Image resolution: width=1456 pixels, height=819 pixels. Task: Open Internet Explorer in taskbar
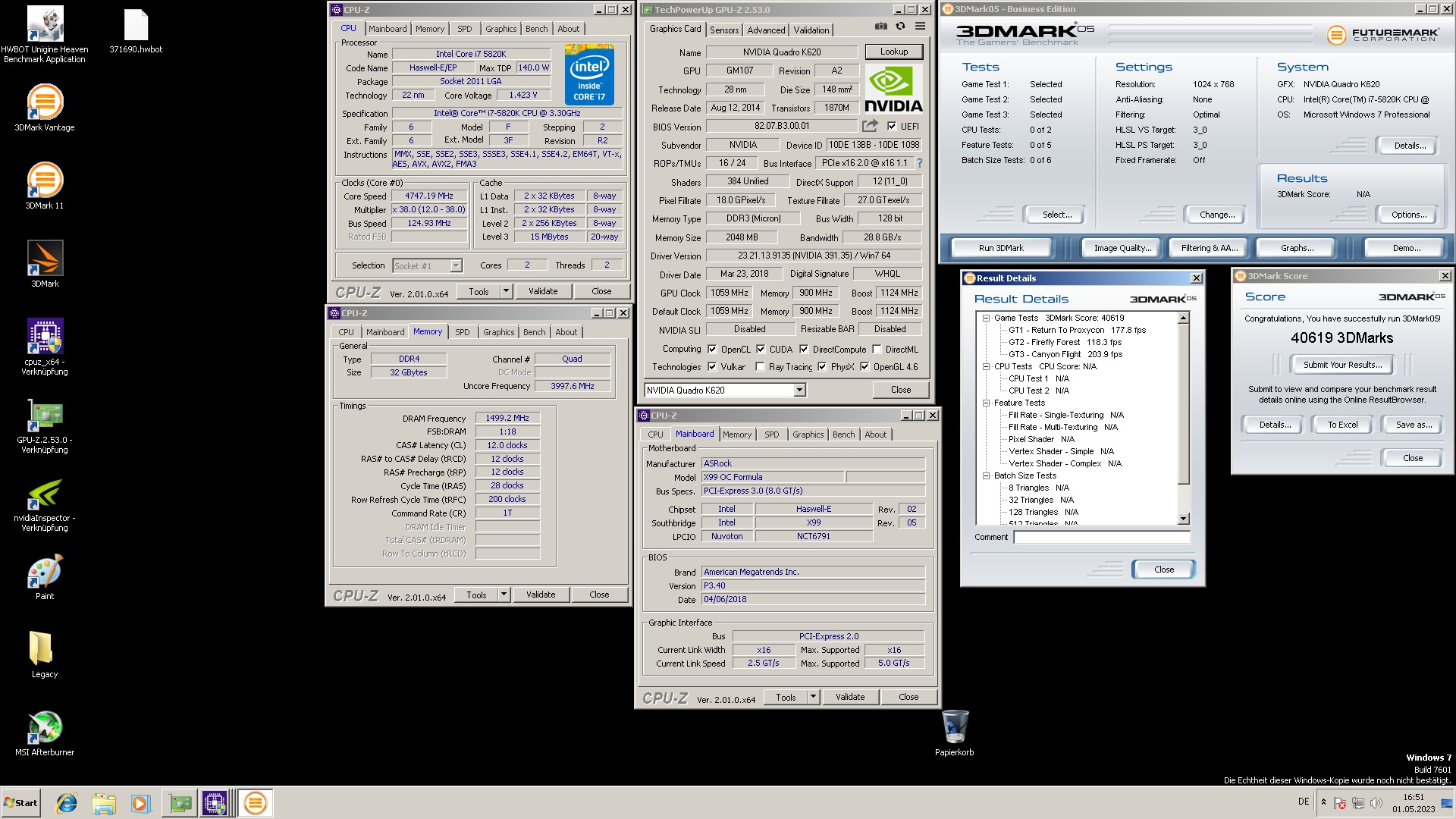67,803
